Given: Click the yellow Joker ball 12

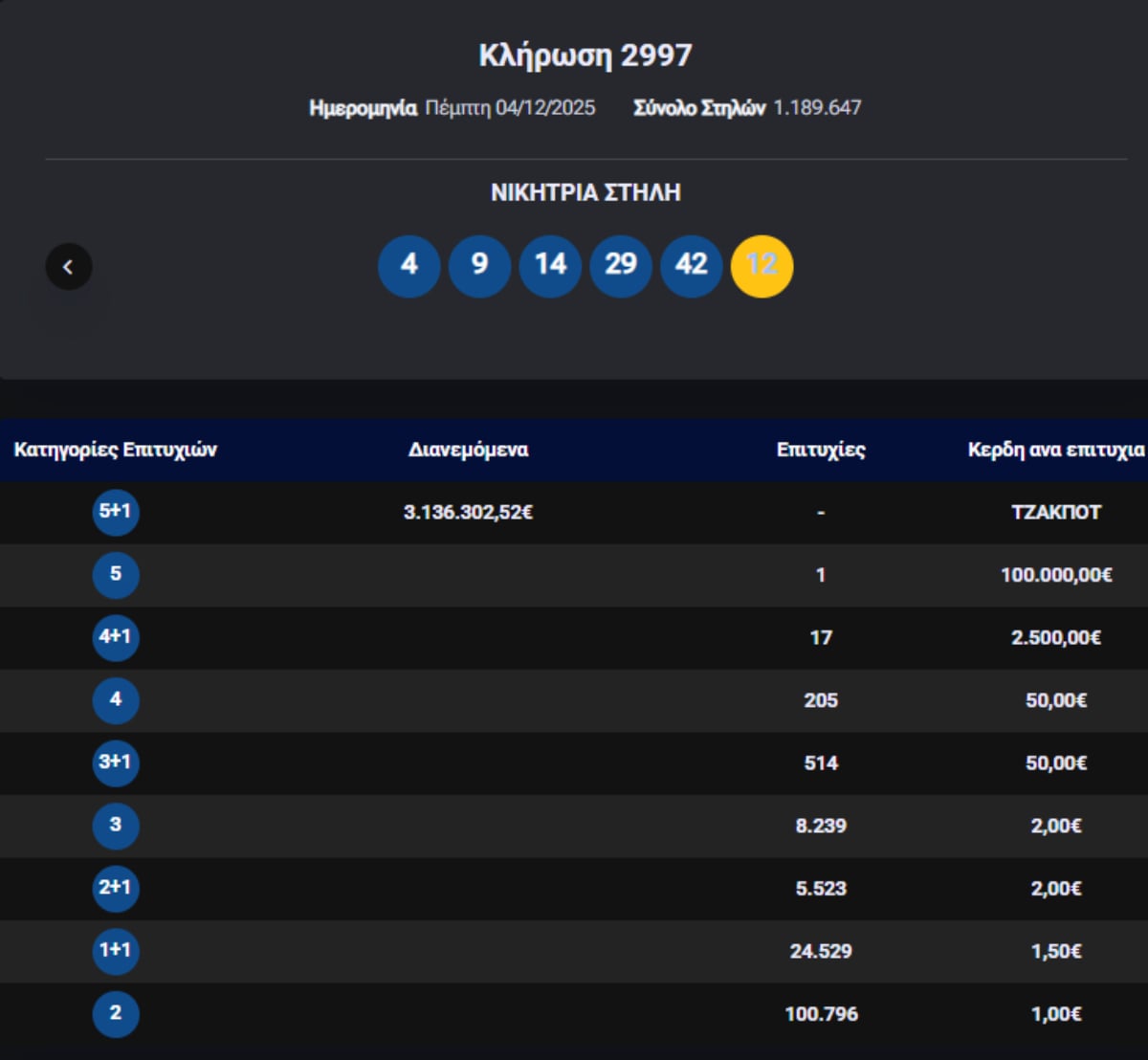Looking at the screenshot, I should [762, 265].
